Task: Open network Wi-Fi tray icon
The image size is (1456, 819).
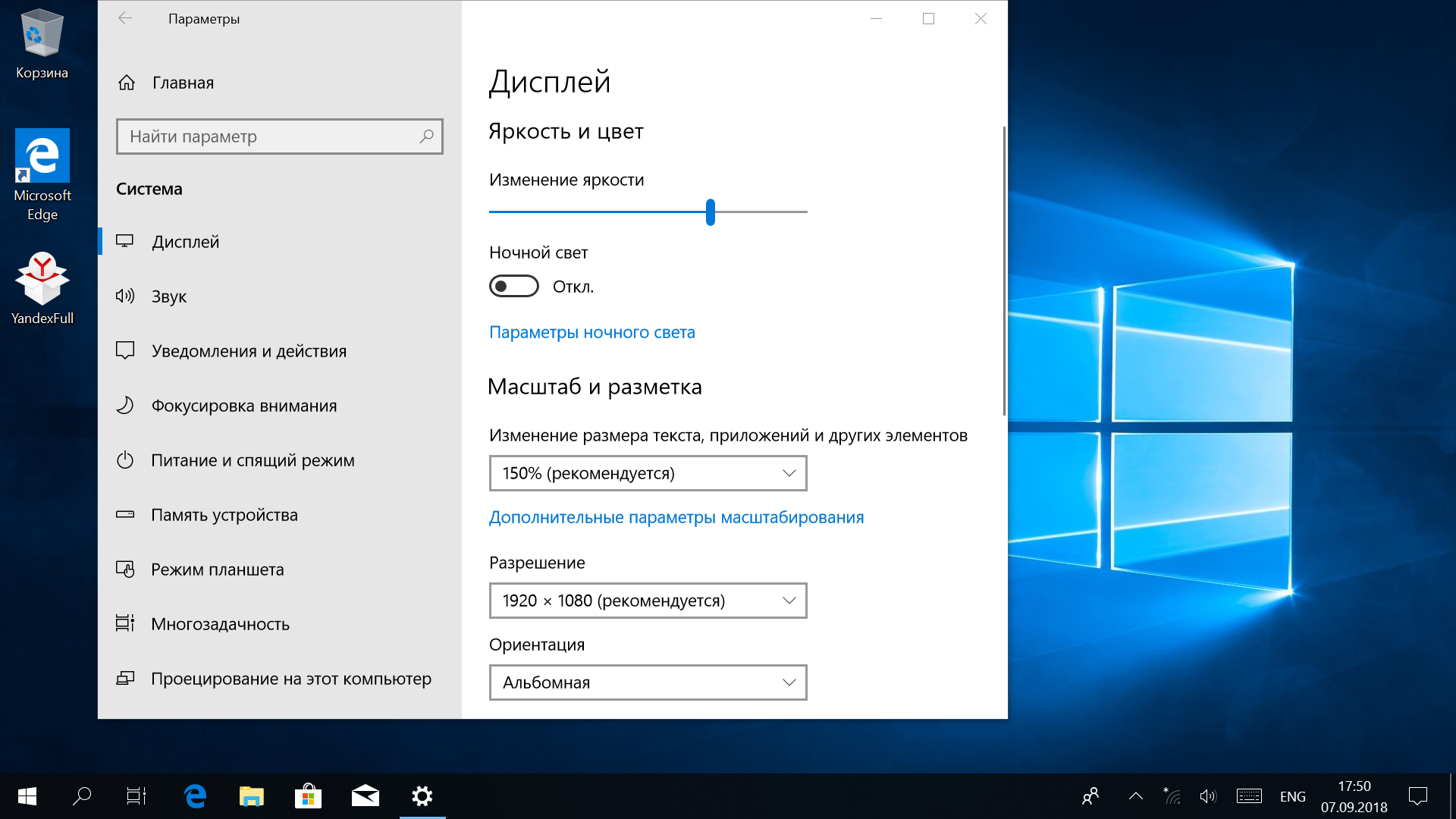Action: [x=1172, y=796]
